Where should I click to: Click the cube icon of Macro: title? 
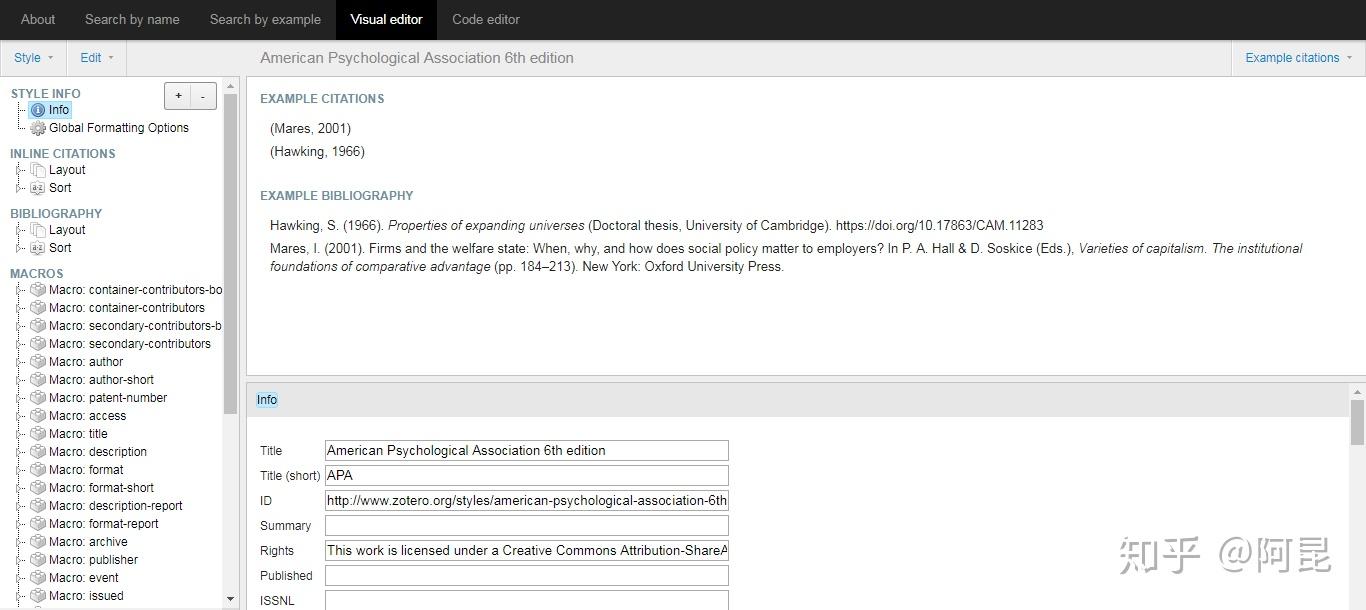38,434
